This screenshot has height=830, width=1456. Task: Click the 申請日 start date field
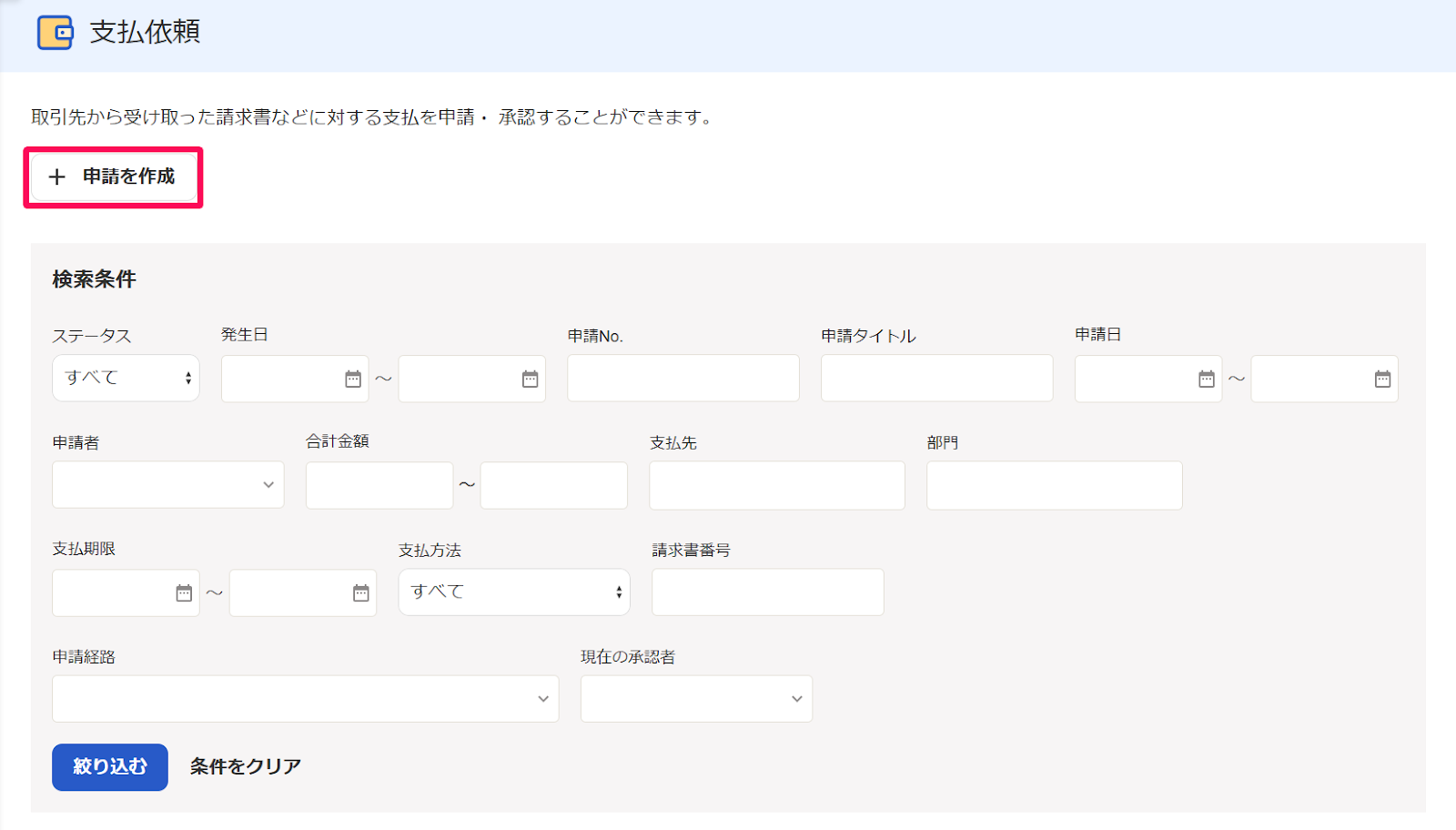coord(1148,379)
